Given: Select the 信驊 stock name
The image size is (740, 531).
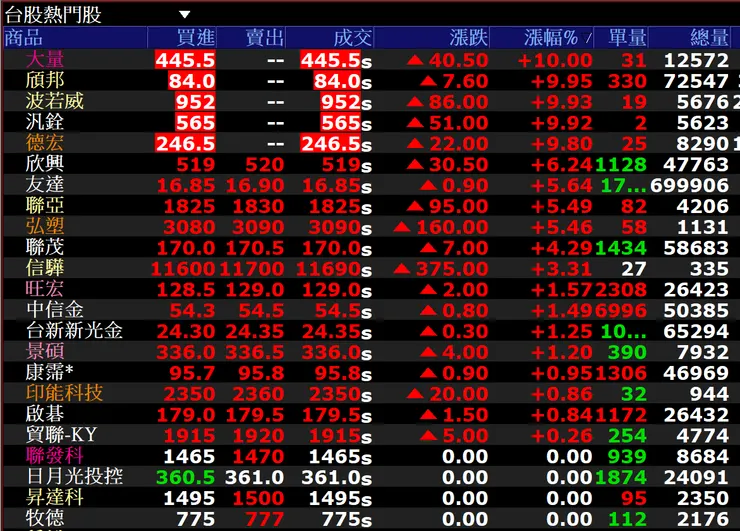Looking at the screenshot, I should (45, 268).
